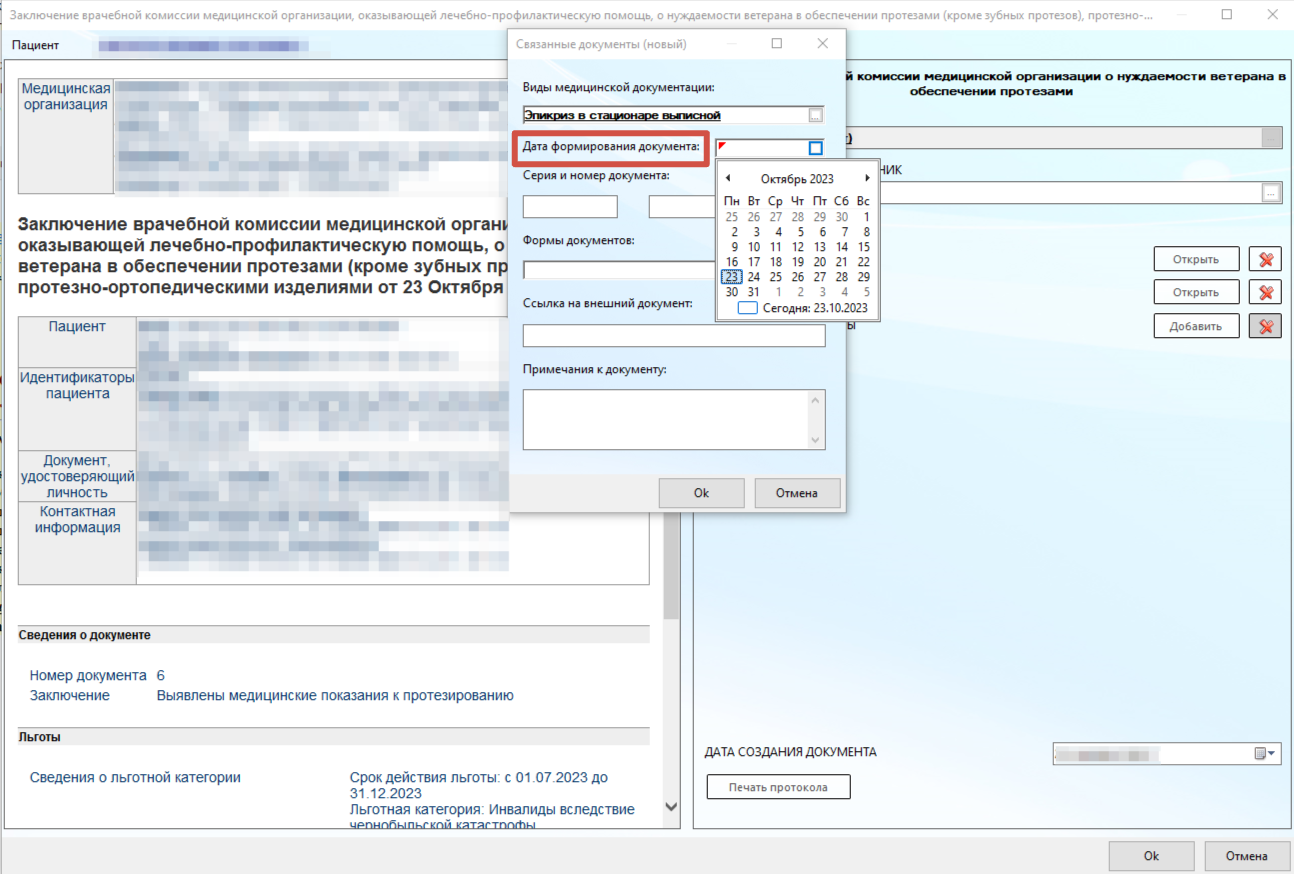Focus Ссылка на внешний документ field
The height and width of the screenshot is (874, 1294).
point(674,335)
